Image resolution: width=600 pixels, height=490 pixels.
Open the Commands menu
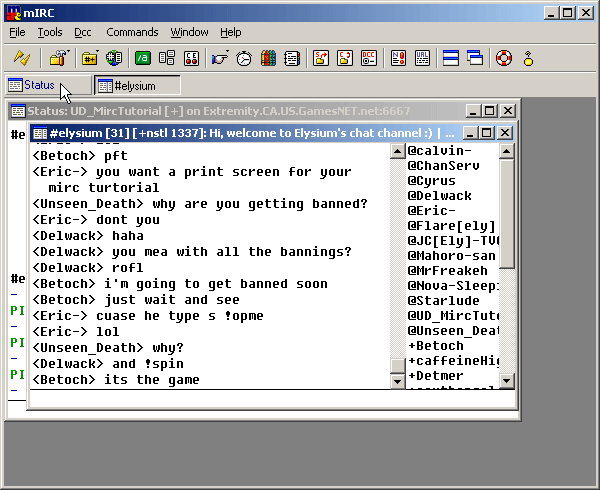[x=132, y=32]
